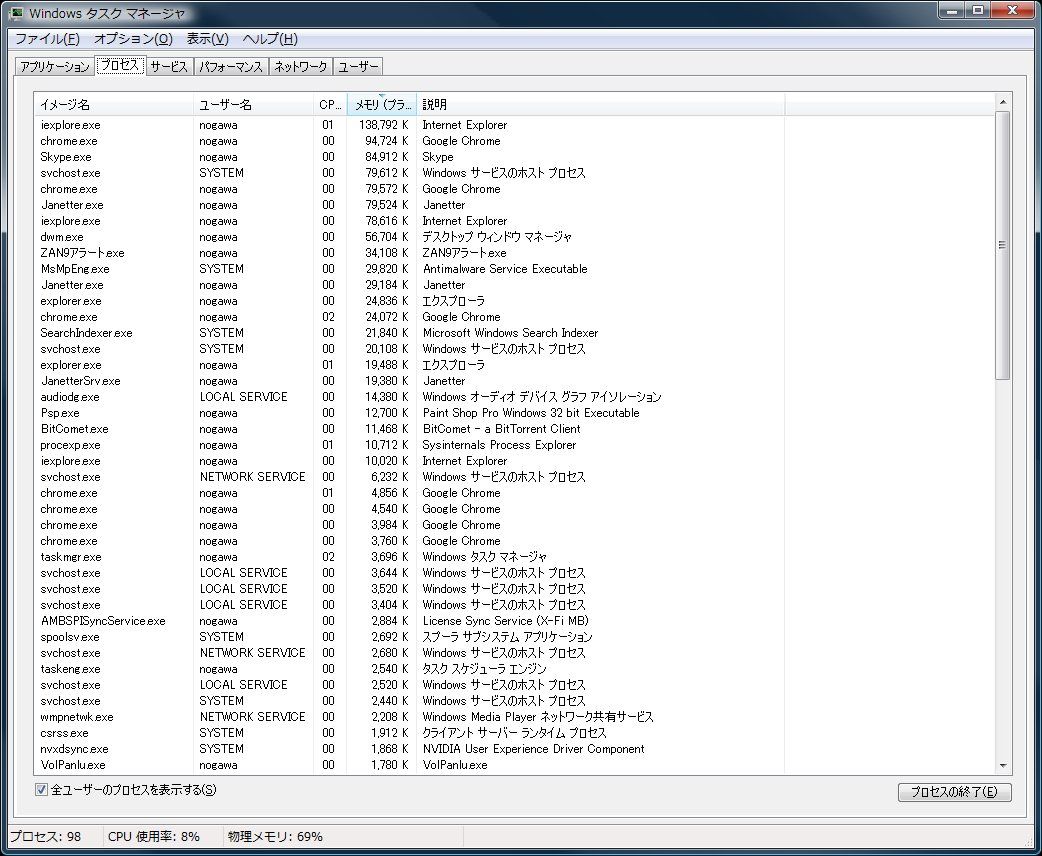Click the プロセス: 98 status bar entry
1042x856 pixels.
[x=46, y=836]
